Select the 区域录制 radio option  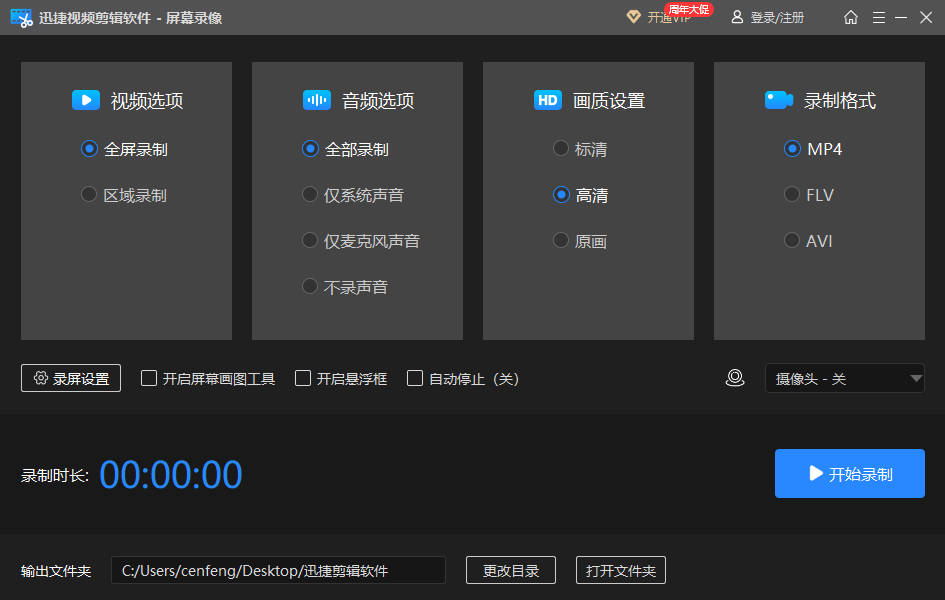(90, 195)
